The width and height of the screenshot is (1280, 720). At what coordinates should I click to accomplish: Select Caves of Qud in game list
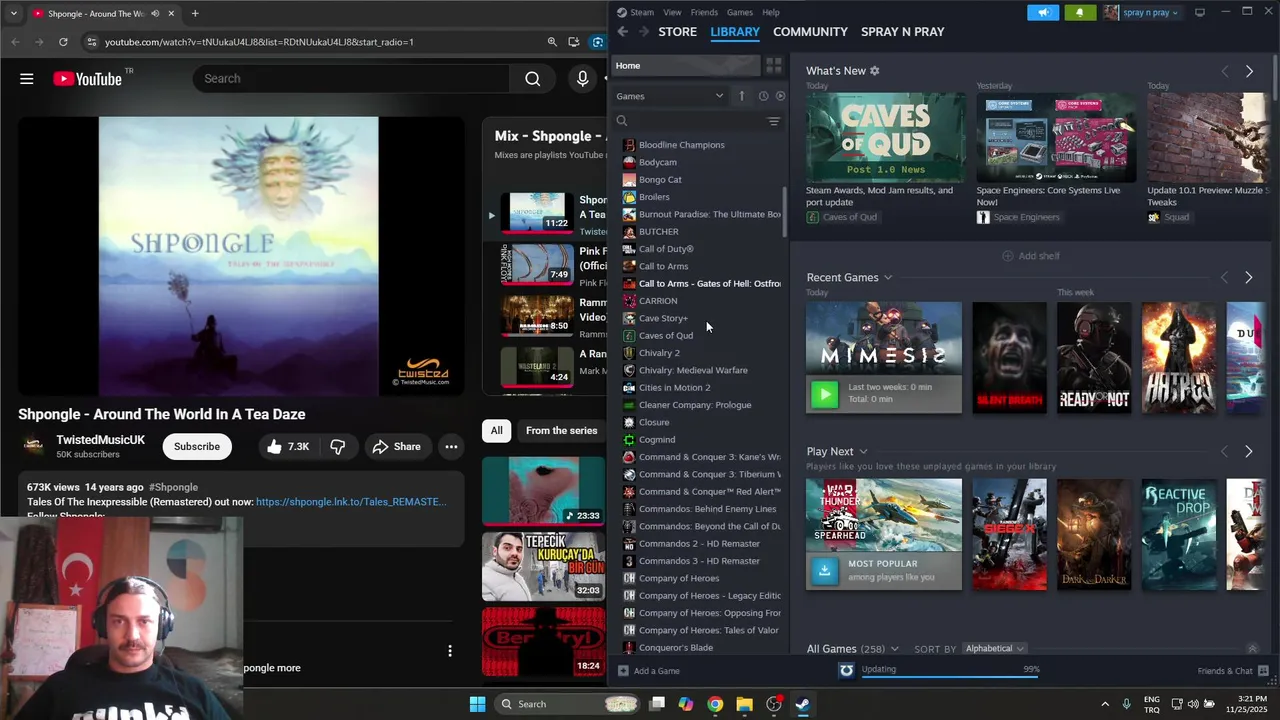[665, 336]
